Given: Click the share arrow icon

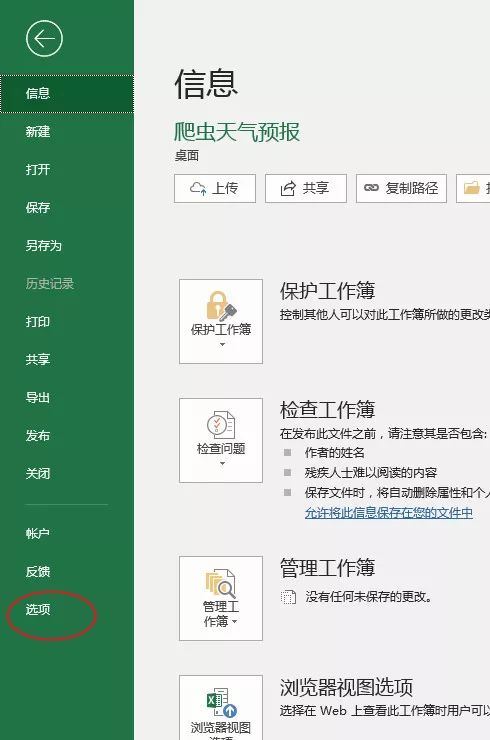Looking at the screenshot, I should tap(288, 188).
